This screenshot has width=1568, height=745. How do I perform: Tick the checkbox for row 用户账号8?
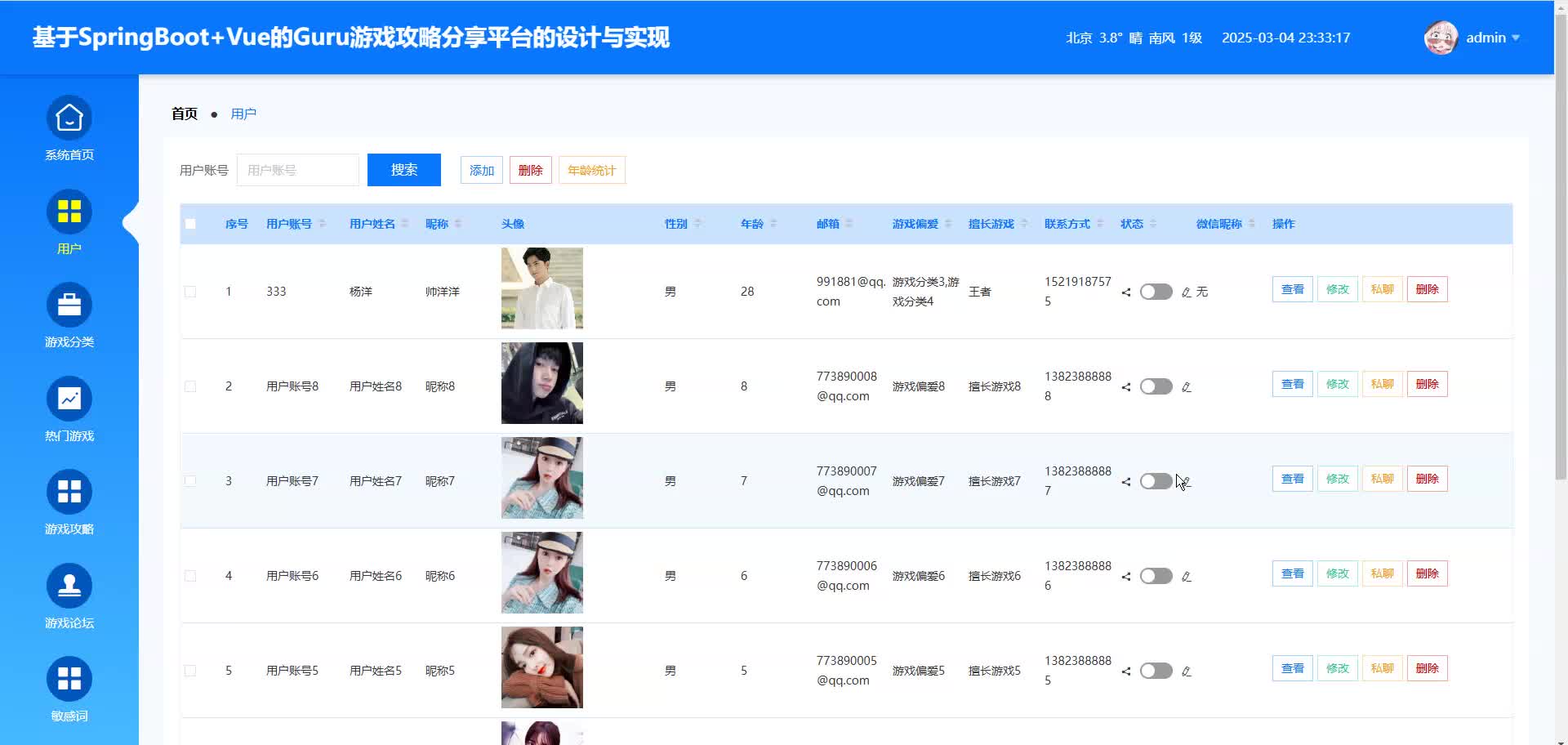coord(190,386)
